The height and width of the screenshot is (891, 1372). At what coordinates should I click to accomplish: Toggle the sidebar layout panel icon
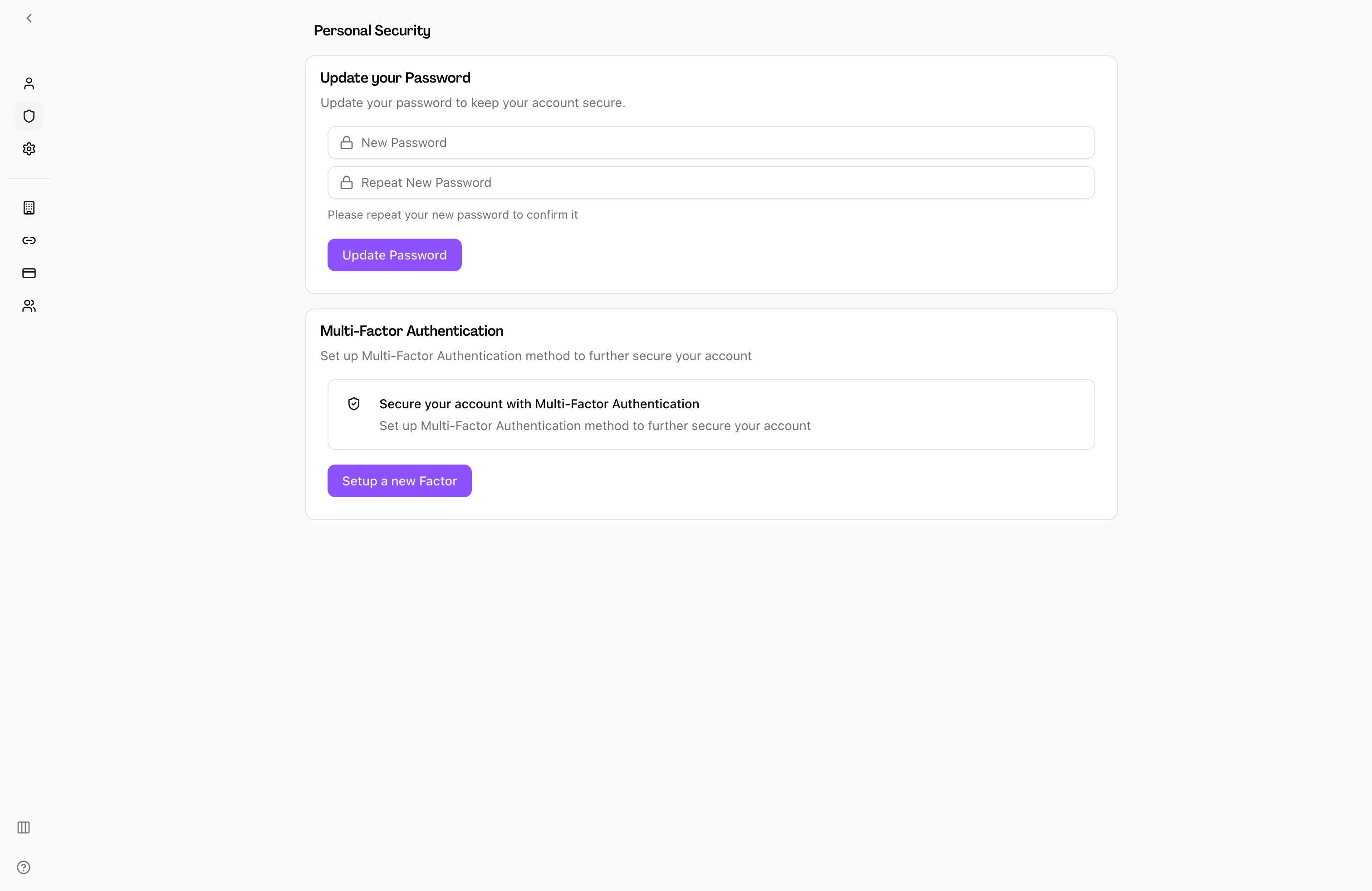[24, 827]
